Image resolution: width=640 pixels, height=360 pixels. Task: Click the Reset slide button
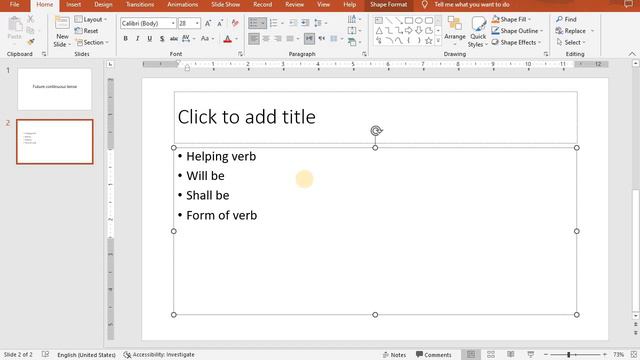[x=87, y=31]
